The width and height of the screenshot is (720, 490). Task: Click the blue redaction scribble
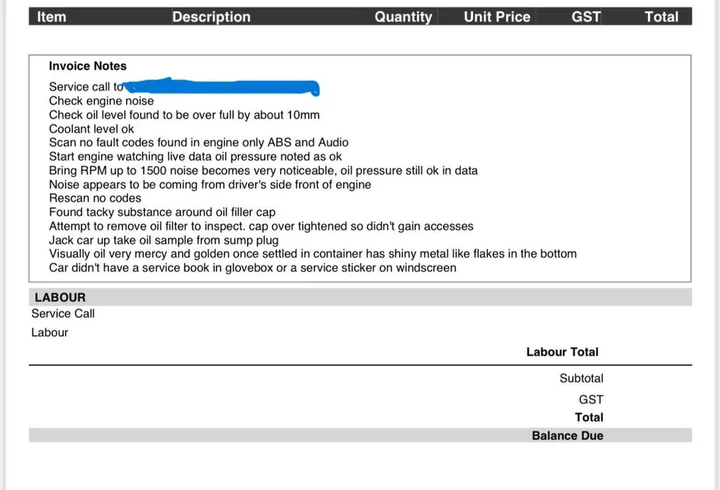221,86
